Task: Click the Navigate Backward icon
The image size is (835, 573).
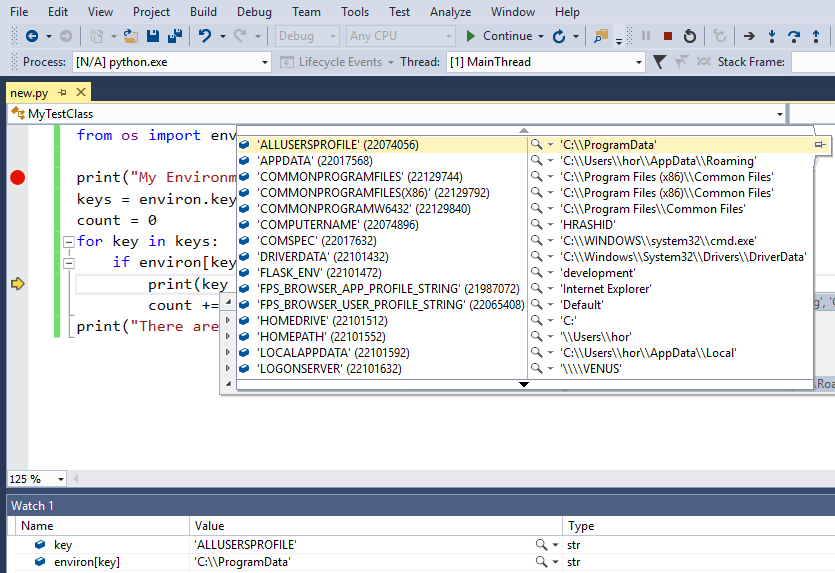Action: pos(32,36)
